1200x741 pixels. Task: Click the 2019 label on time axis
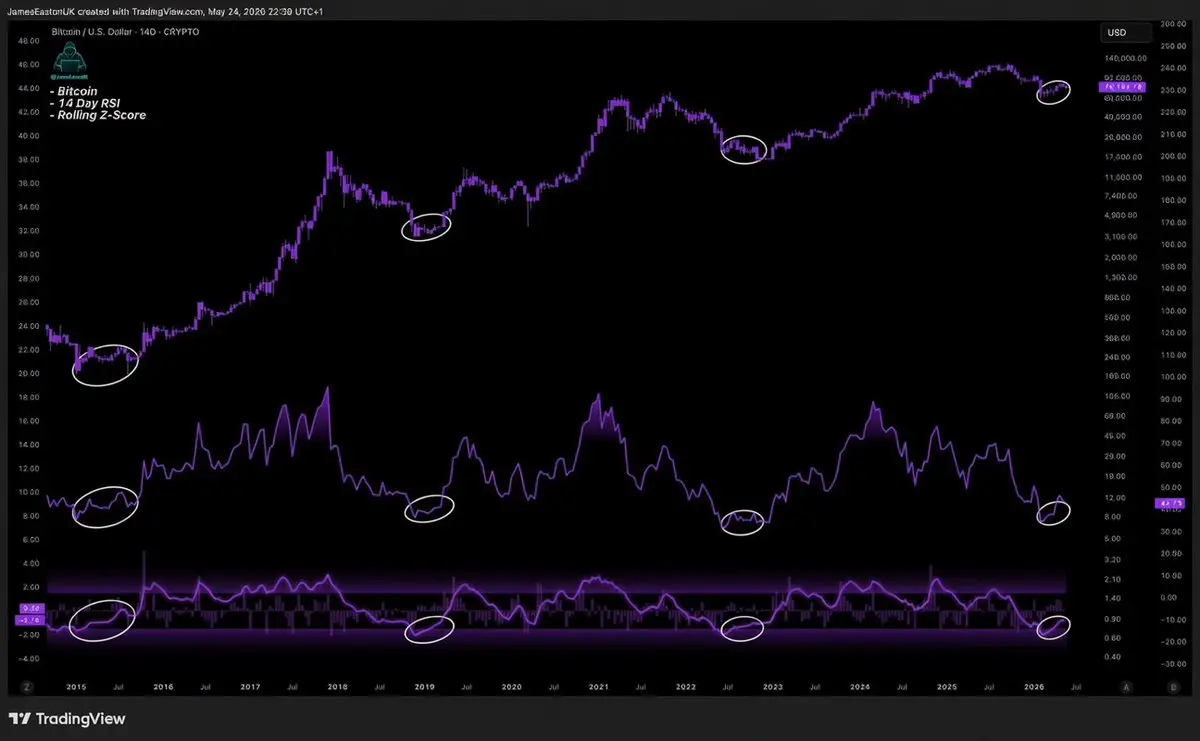[425, 687]
